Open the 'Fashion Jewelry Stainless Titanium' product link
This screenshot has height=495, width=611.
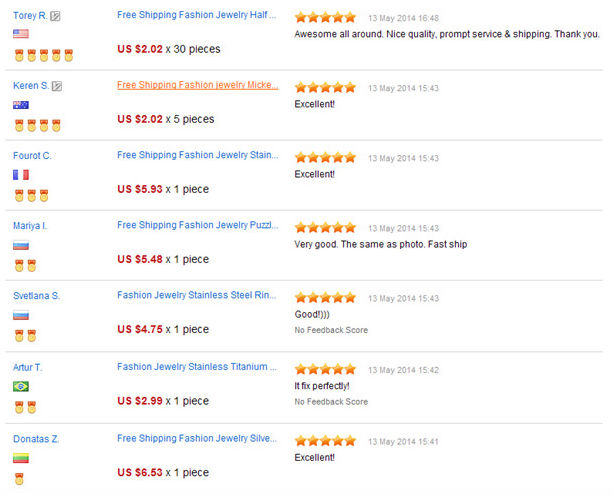198,367
